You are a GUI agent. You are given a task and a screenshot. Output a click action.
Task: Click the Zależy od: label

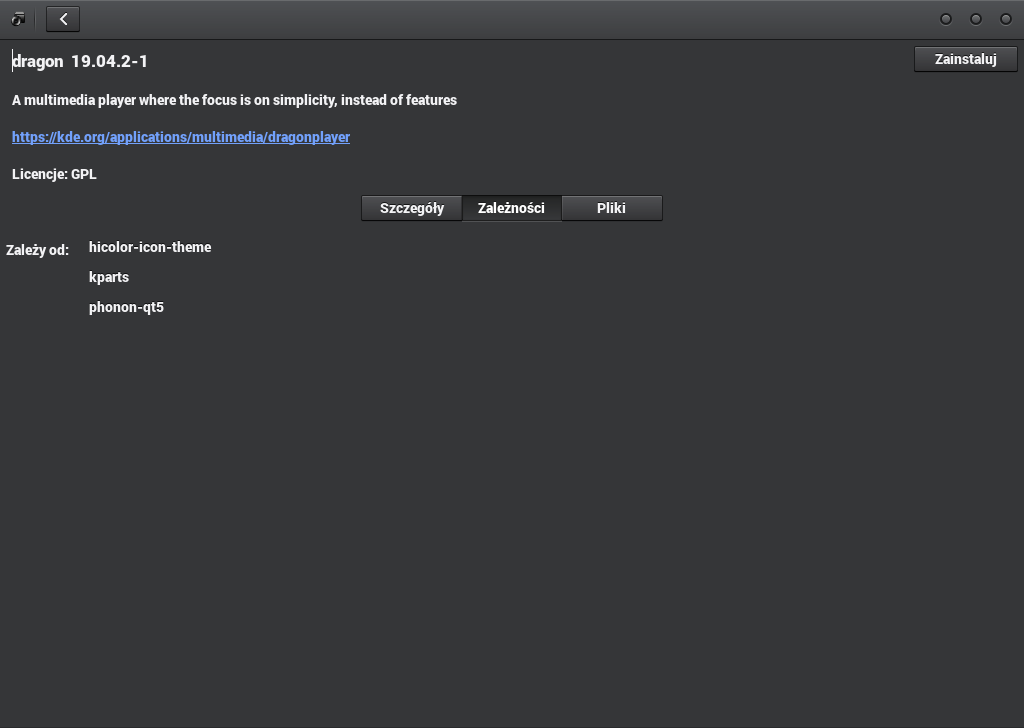coord(37,250)
